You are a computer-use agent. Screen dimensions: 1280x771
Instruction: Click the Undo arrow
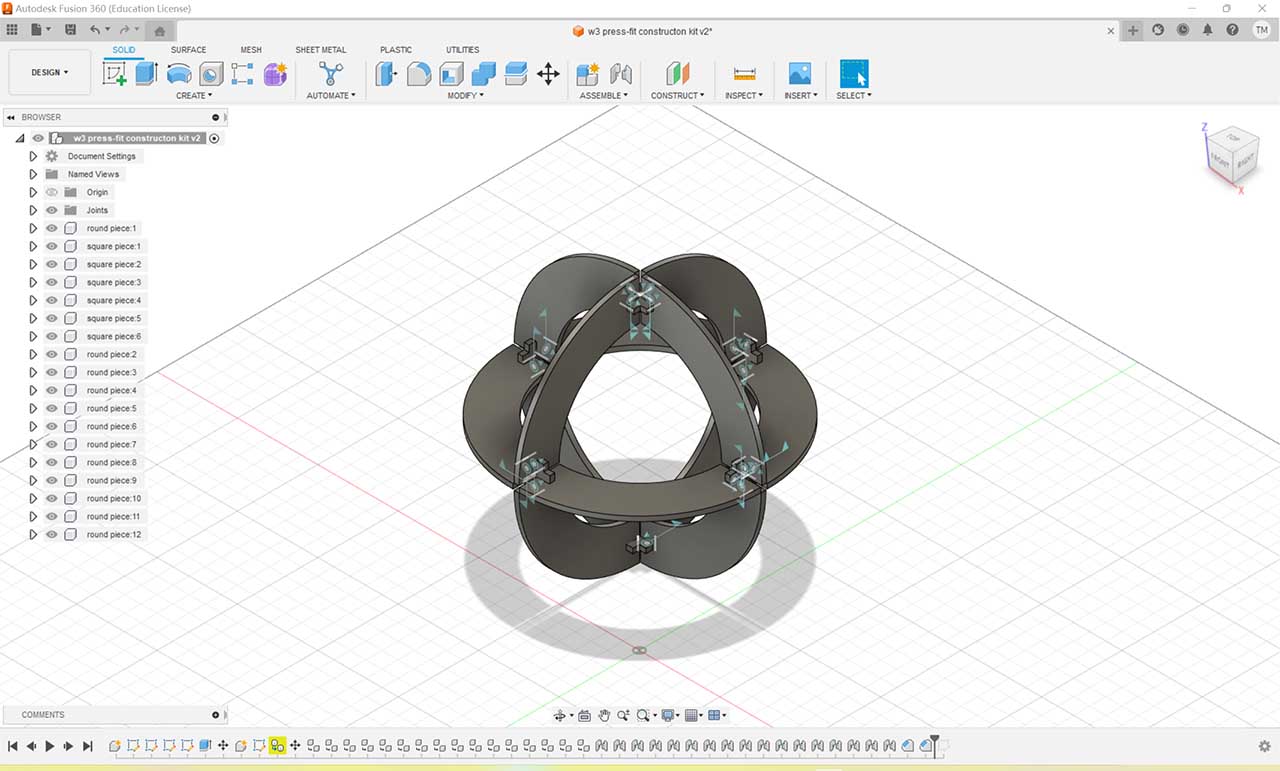[x=94, y=30]
